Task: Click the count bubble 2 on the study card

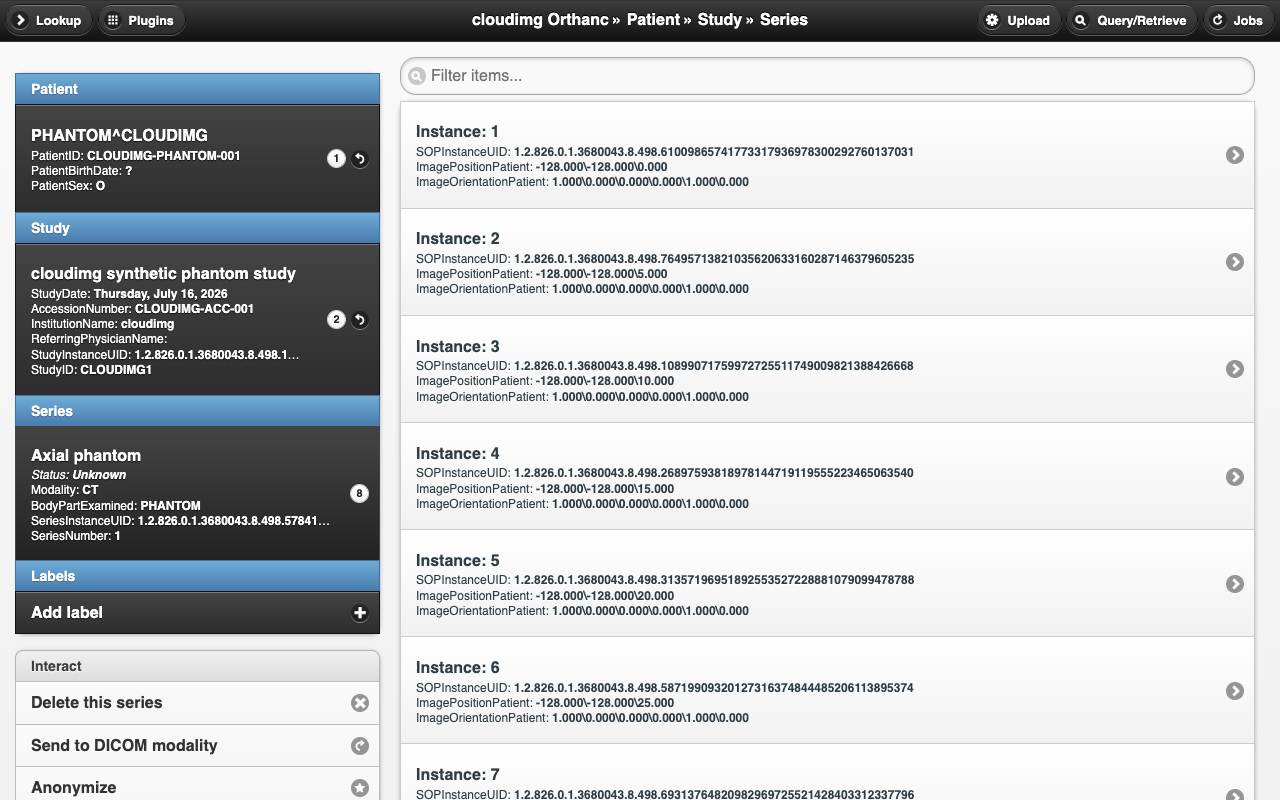Action: coord(336,320)
